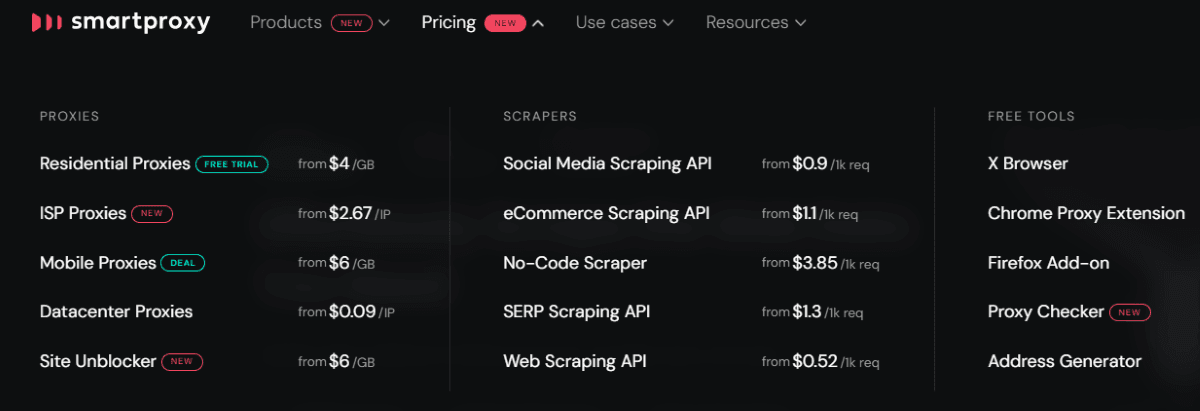Click the 'from $0.52 /1k req' price
The width and height of the screenshot is (1200, 411).
point(820,361)
